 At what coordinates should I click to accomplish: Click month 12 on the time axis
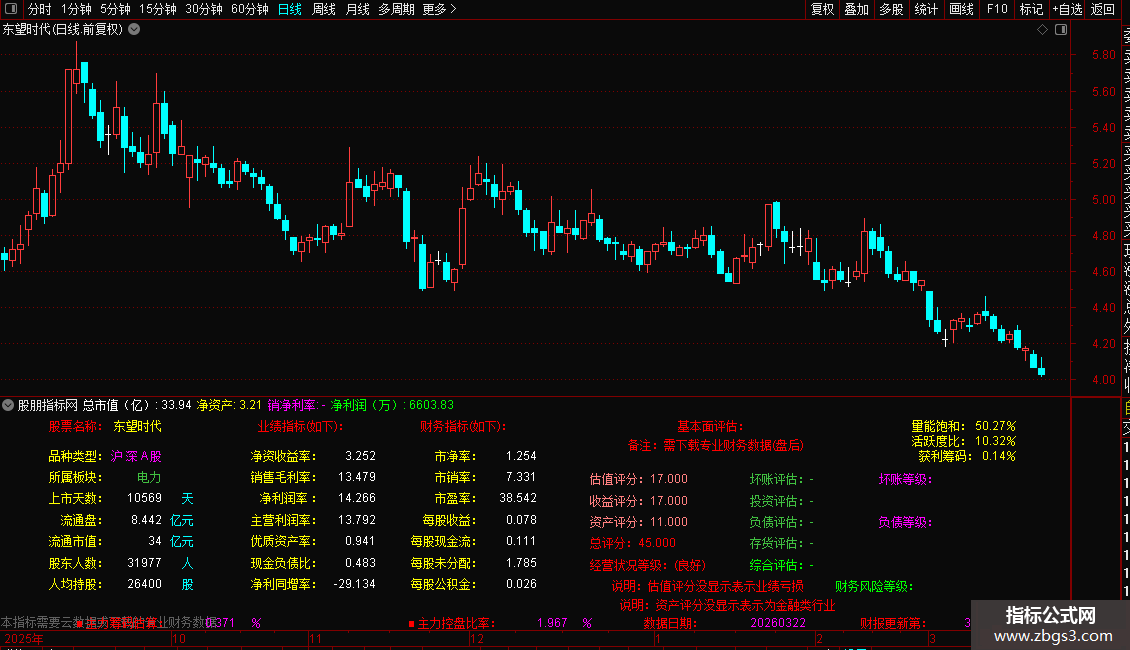pyautogui.click(x=476, y=638)
